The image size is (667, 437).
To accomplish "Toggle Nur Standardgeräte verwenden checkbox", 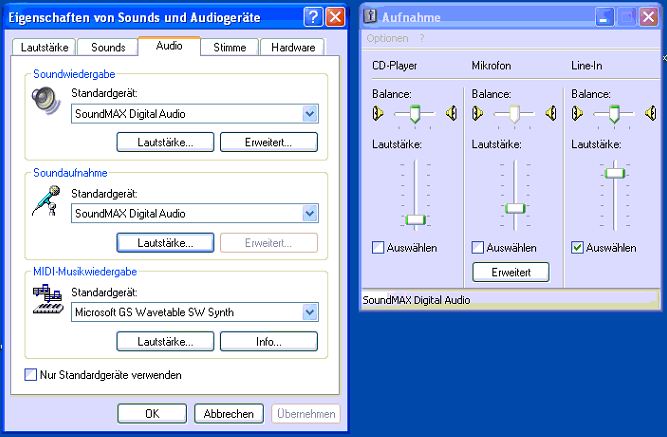I will point(30,375).
